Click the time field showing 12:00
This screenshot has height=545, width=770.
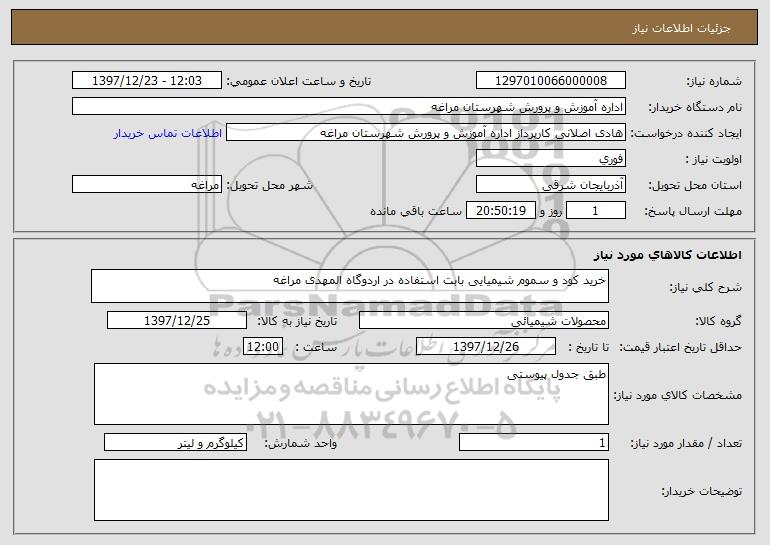[263, 347]
